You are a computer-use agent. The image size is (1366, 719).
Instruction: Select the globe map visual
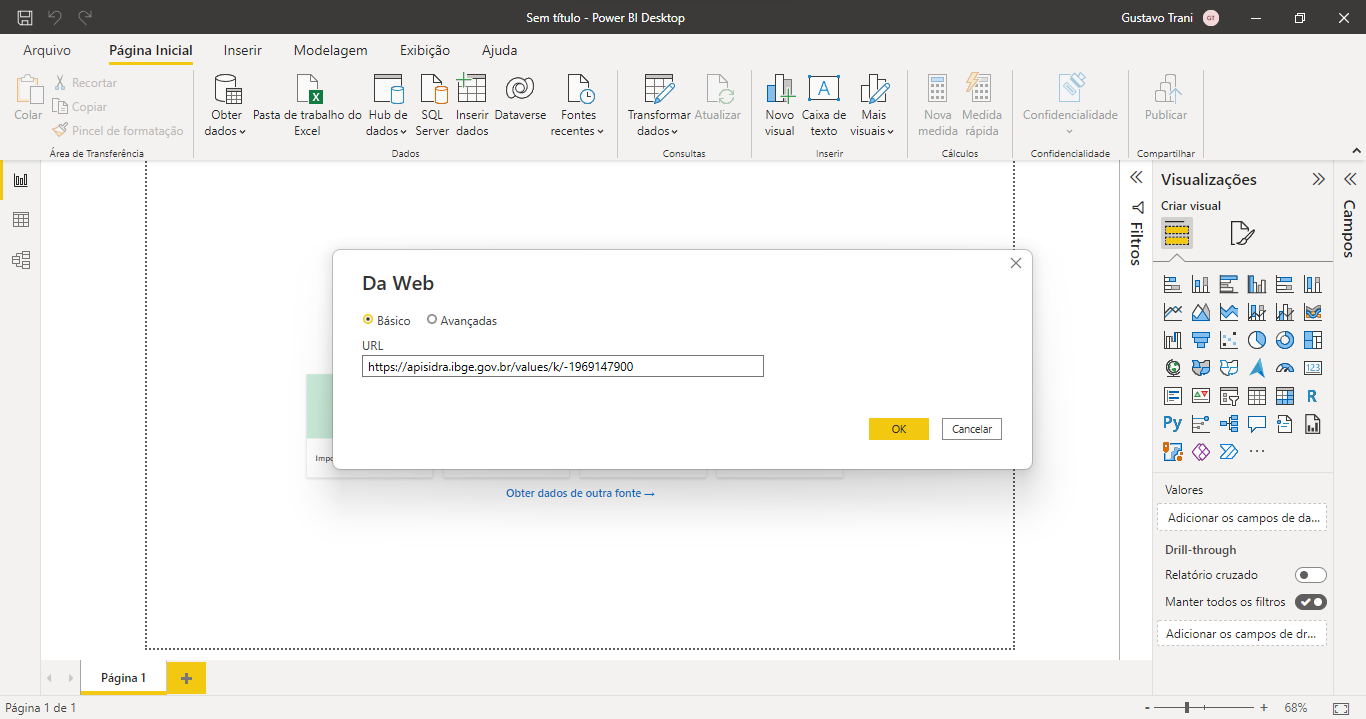(x=1173, y=368)
